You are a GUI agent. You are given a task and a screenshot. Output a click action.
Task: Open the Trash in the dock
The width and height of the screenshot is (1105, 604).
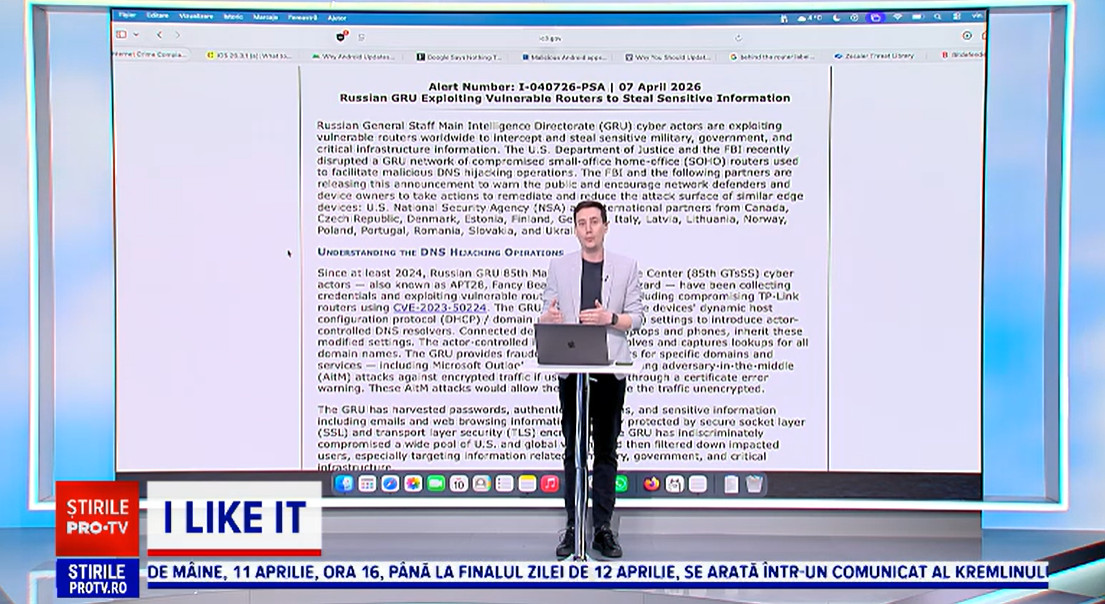tap(754, 484)
